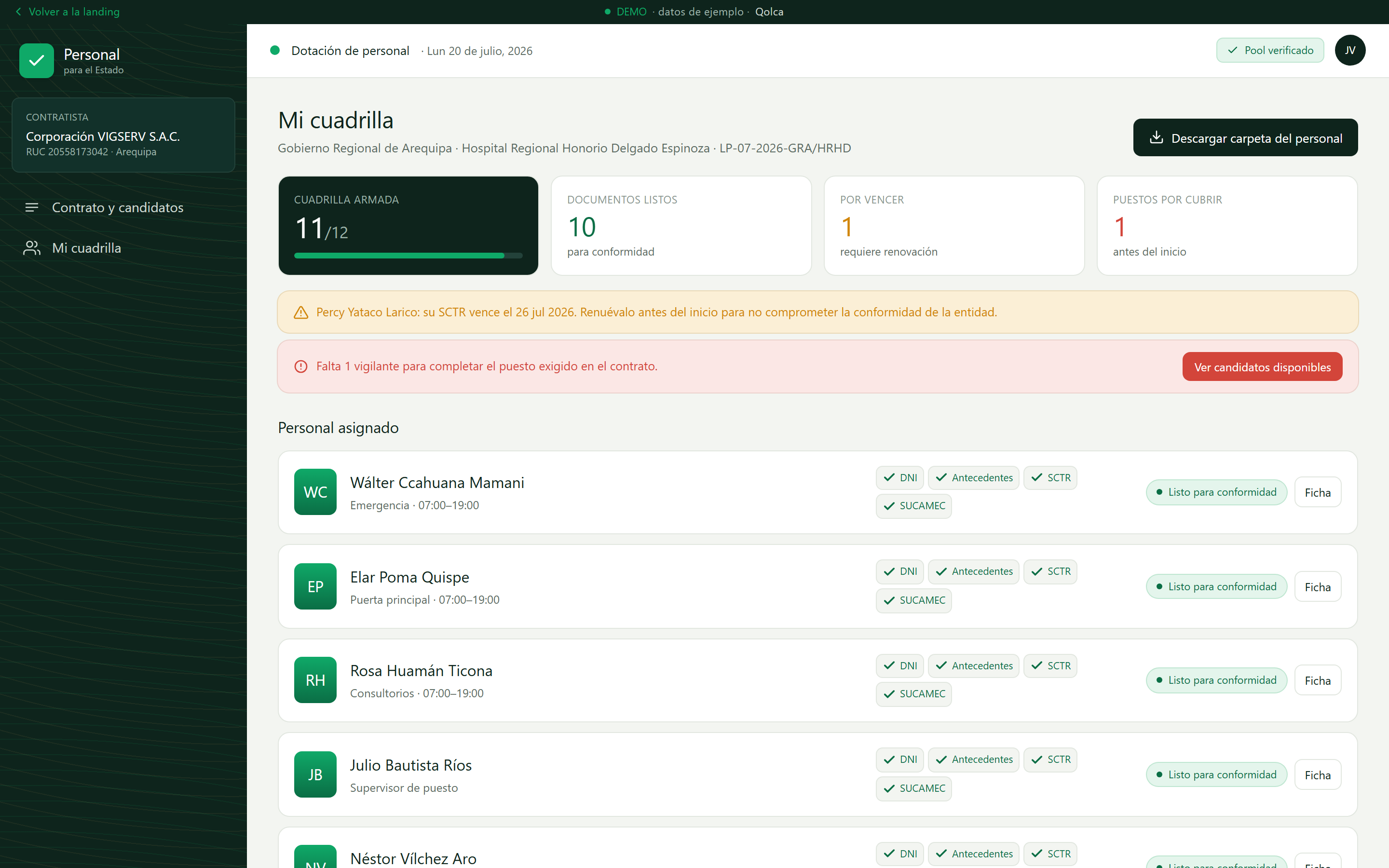This screenshot has height=868, width=1389.
Task: Open Ficha for Elar Poma Quispe
Action: click(x=1317, y=587)
